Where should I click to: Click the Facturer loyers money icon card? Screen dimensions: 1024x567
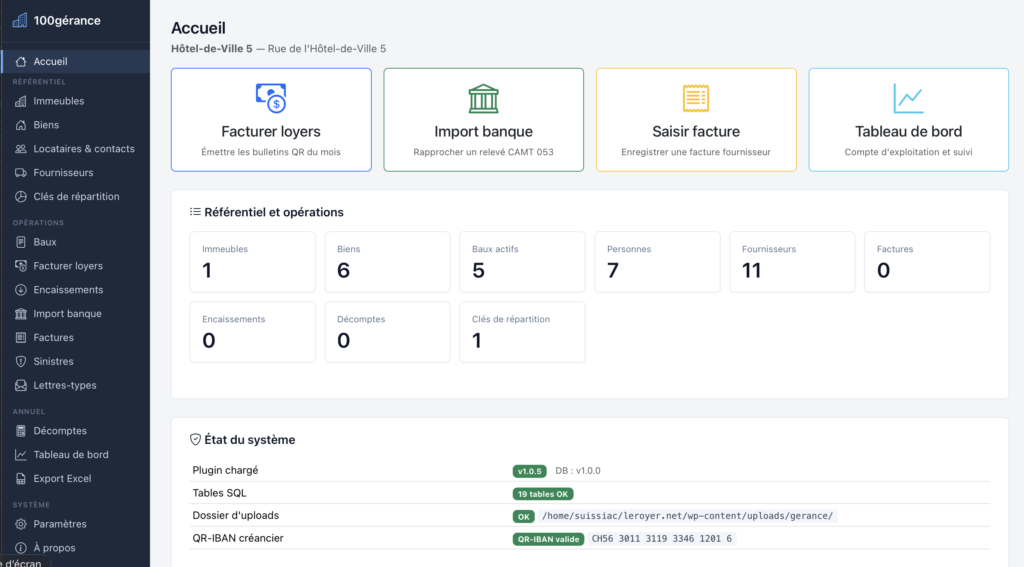coord(271,120)
